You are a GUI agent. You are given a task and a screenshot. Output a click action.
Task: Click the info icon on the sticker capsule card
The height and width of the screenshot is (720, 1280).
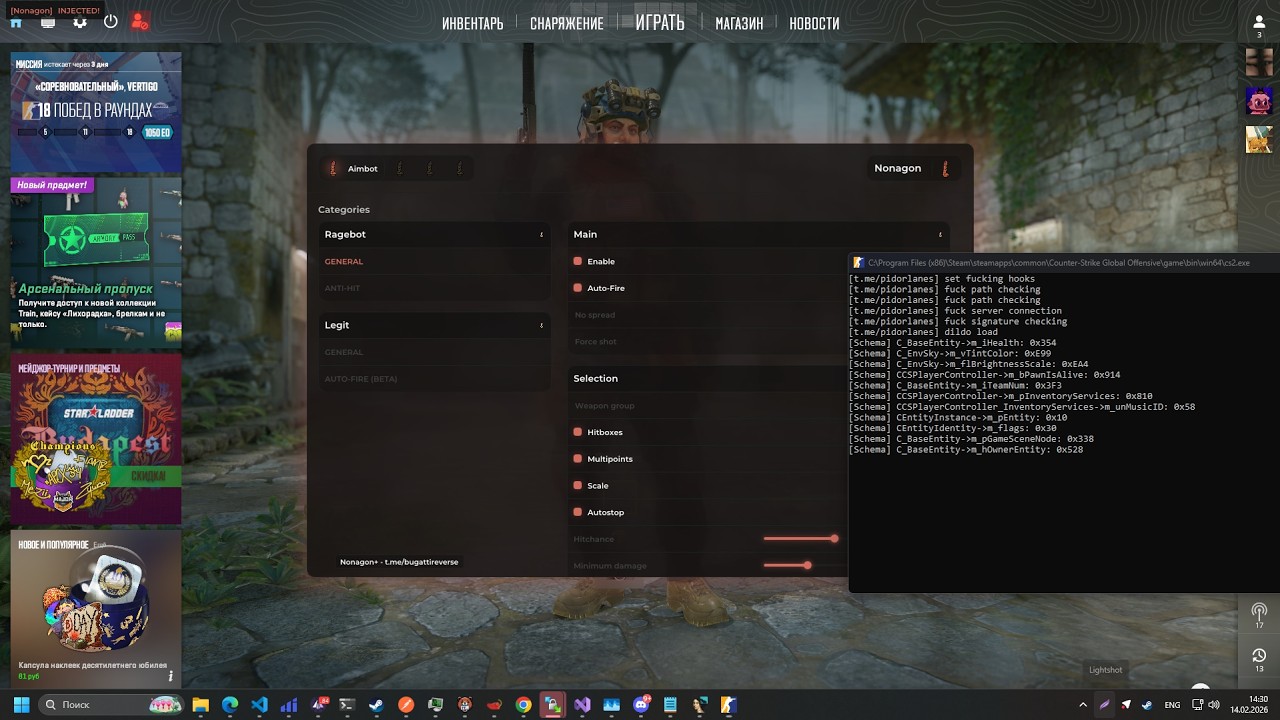170,676
